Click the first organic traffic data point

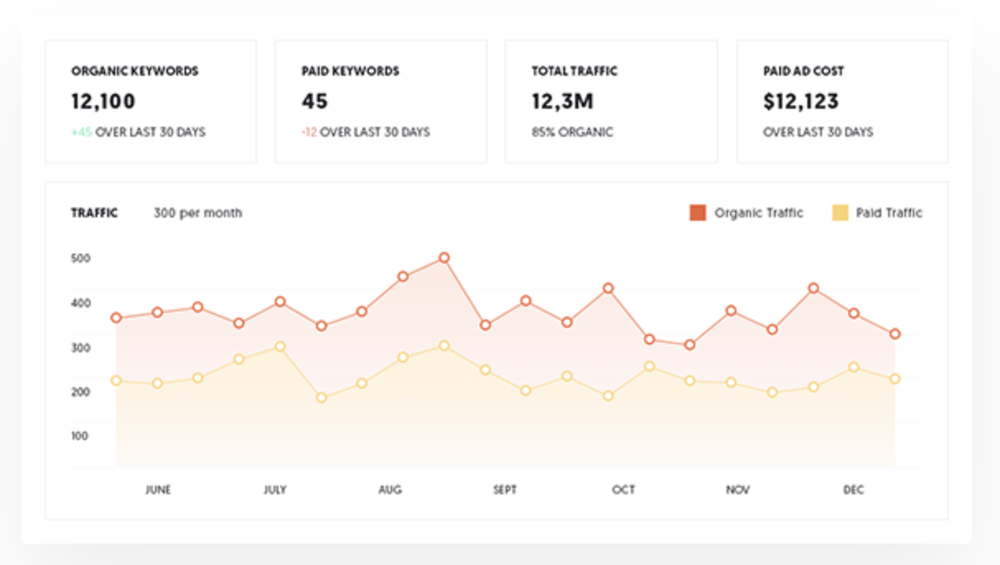(x=116, y=318)
